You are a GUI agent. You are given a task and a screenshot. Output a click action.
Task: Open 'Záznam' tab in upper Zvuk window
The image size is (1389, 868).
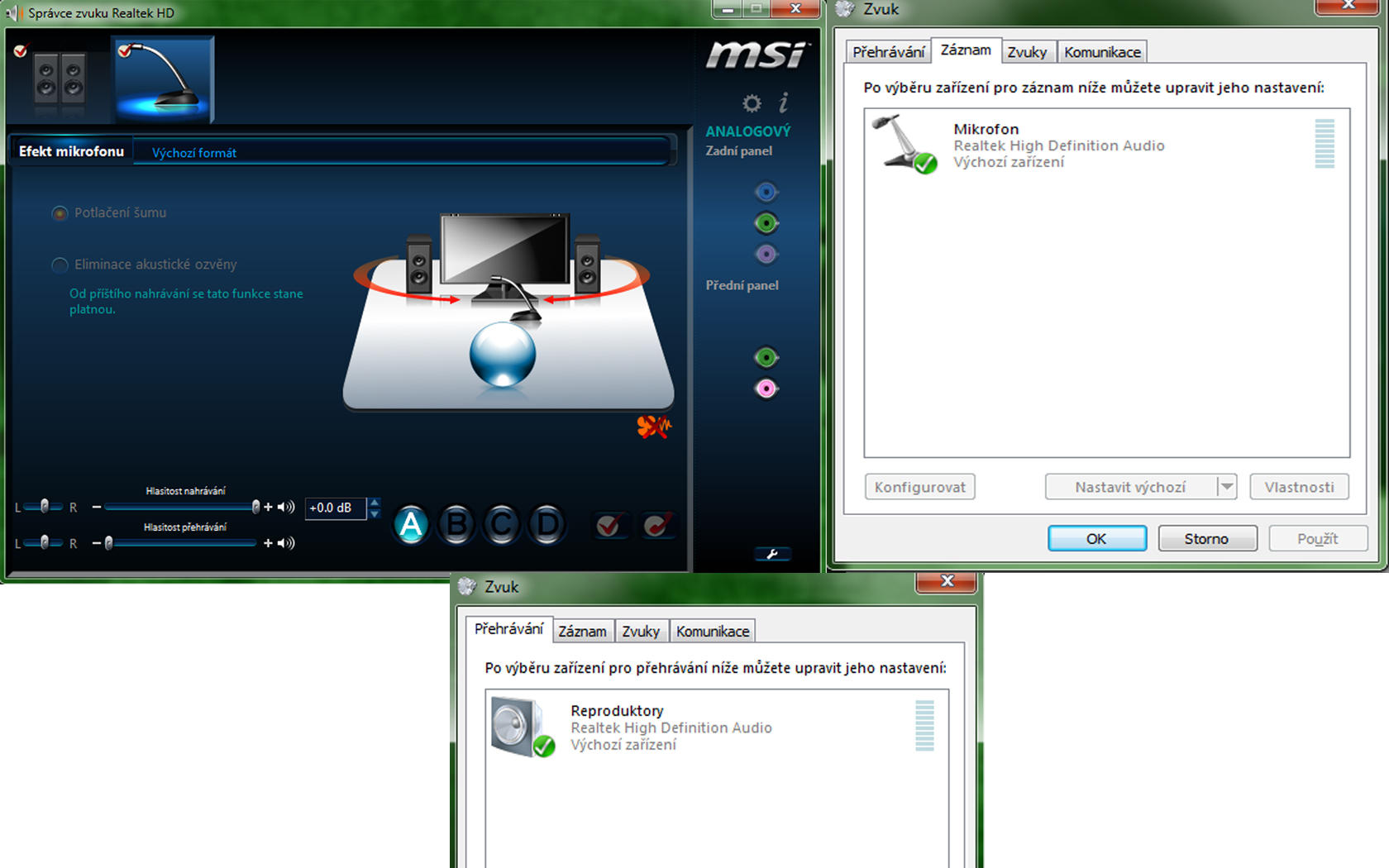coord(966,50)
